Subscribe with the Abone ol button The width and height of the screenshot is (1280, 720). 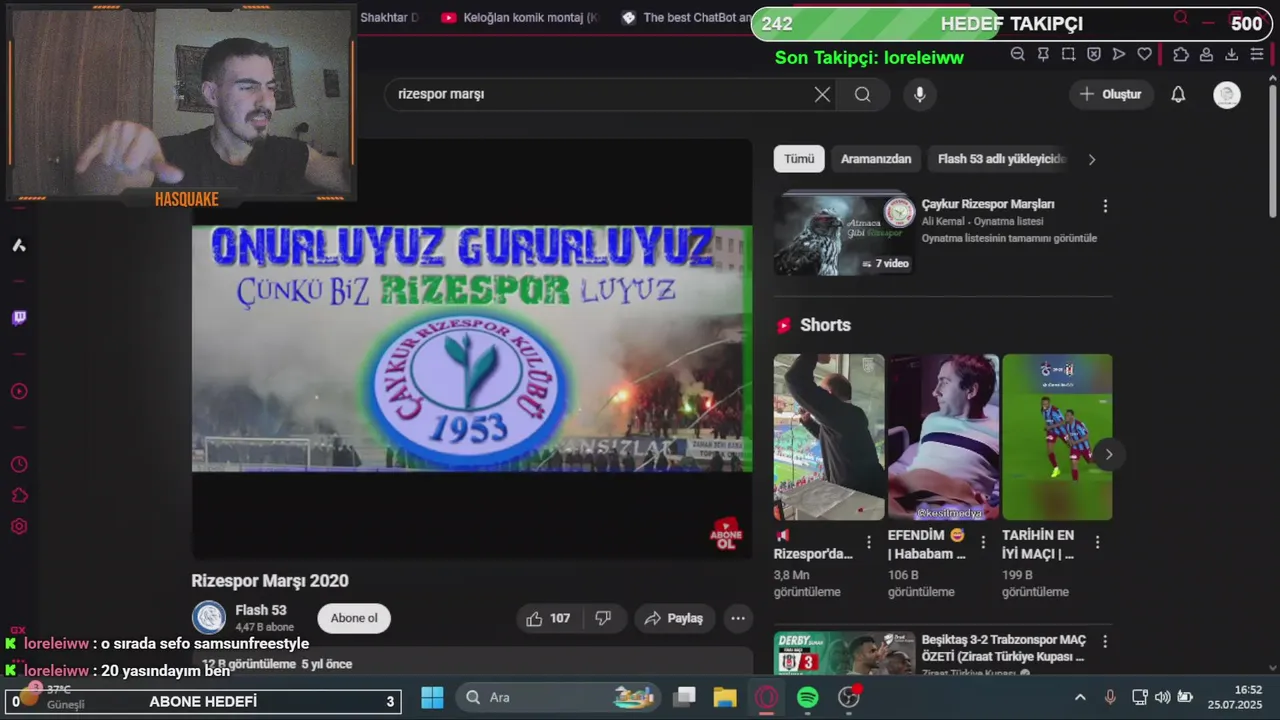pyautogui.click(x=354, y=618)
